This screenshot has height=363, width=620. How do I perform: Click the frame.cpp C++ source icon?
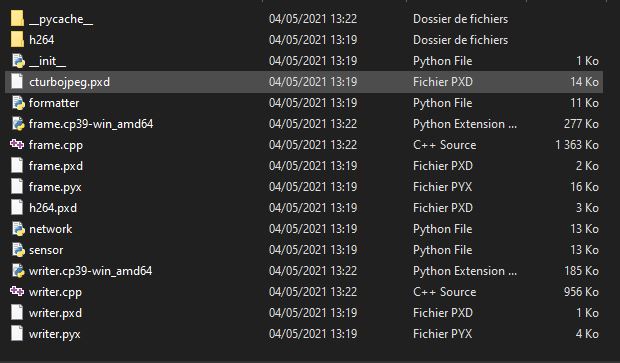click(x=17, y=144)
